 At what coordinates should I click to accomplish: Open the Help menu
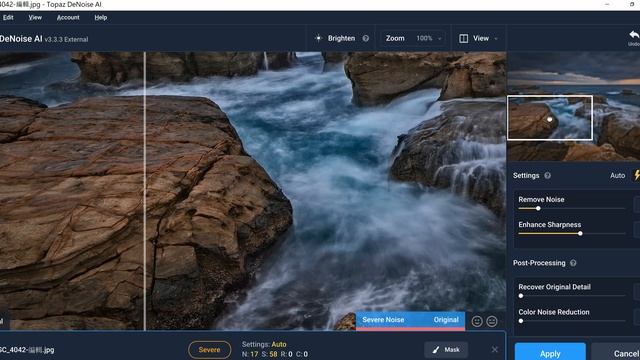tap(100, 18)
